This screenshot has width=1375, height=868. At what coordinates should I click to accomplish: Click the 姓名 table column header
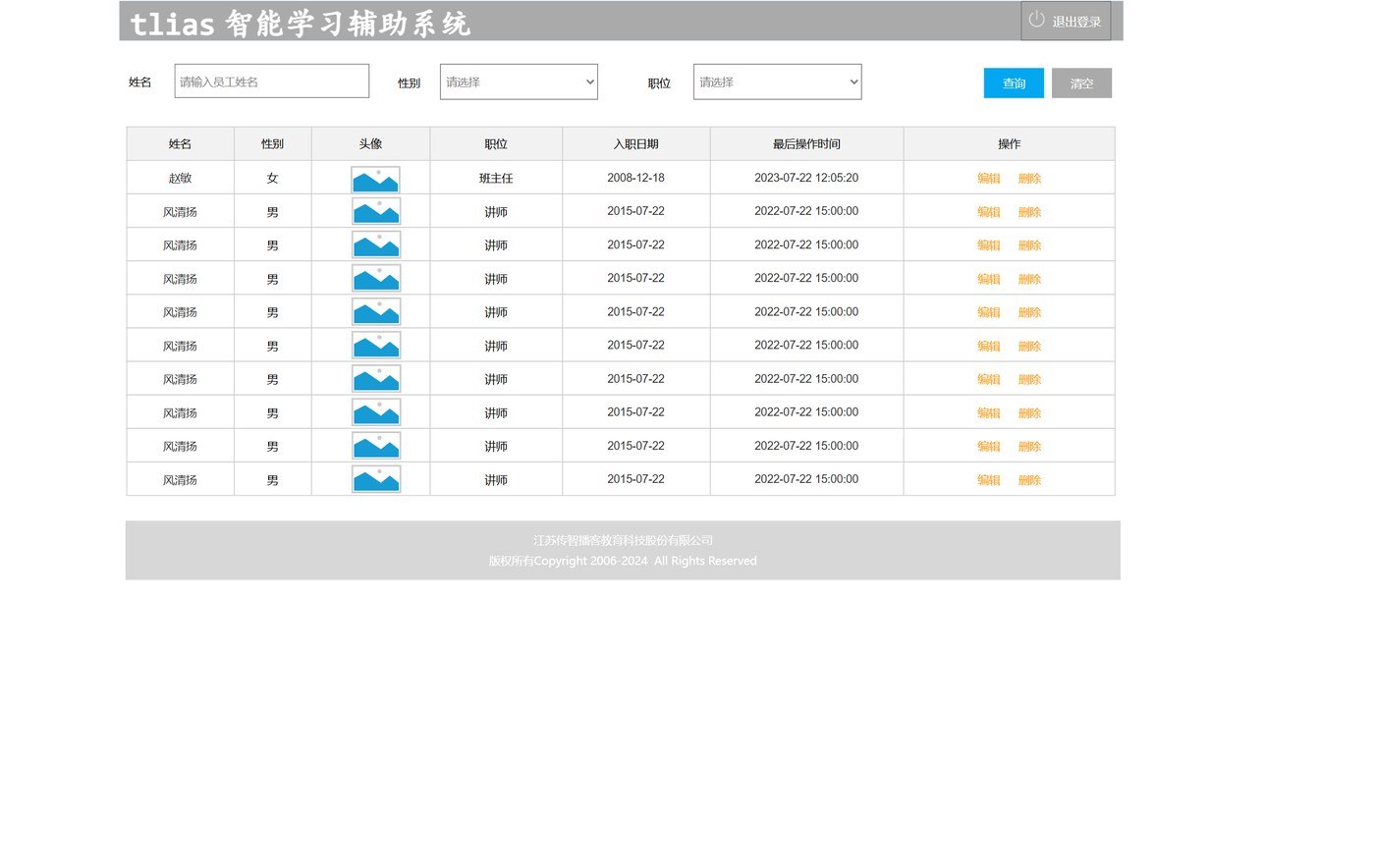180,143
